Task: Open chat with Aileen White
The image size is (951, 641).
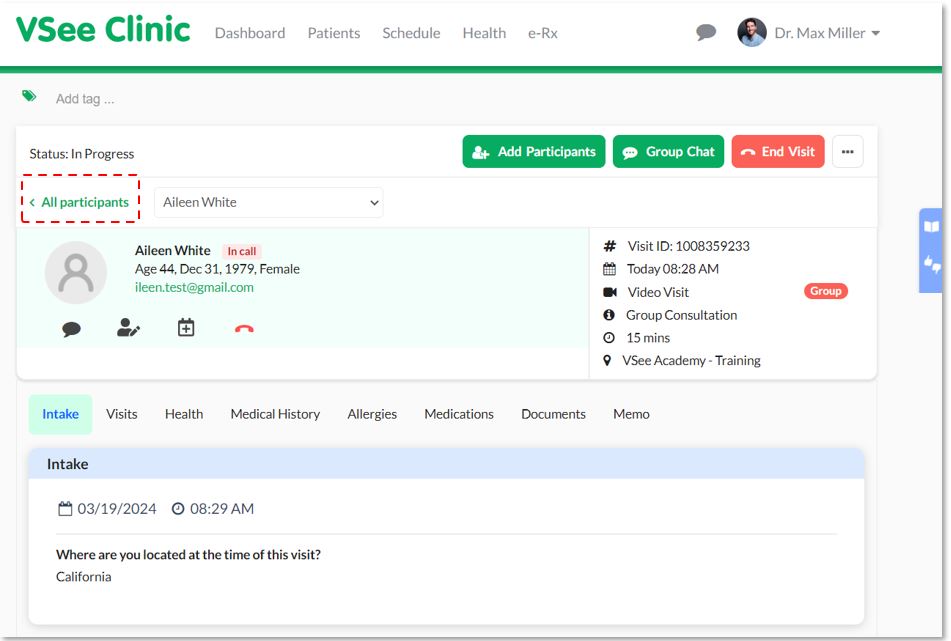Action: pos(72,329)
